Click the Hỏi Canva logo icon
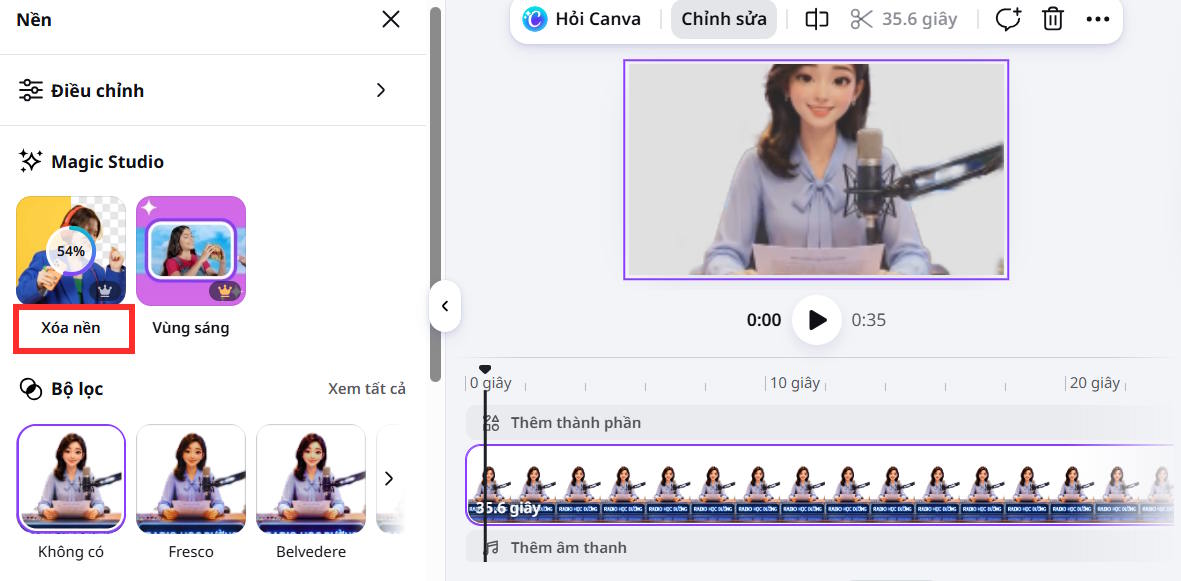The height and width of the screenshot is (581, 1181). (535, 19)
